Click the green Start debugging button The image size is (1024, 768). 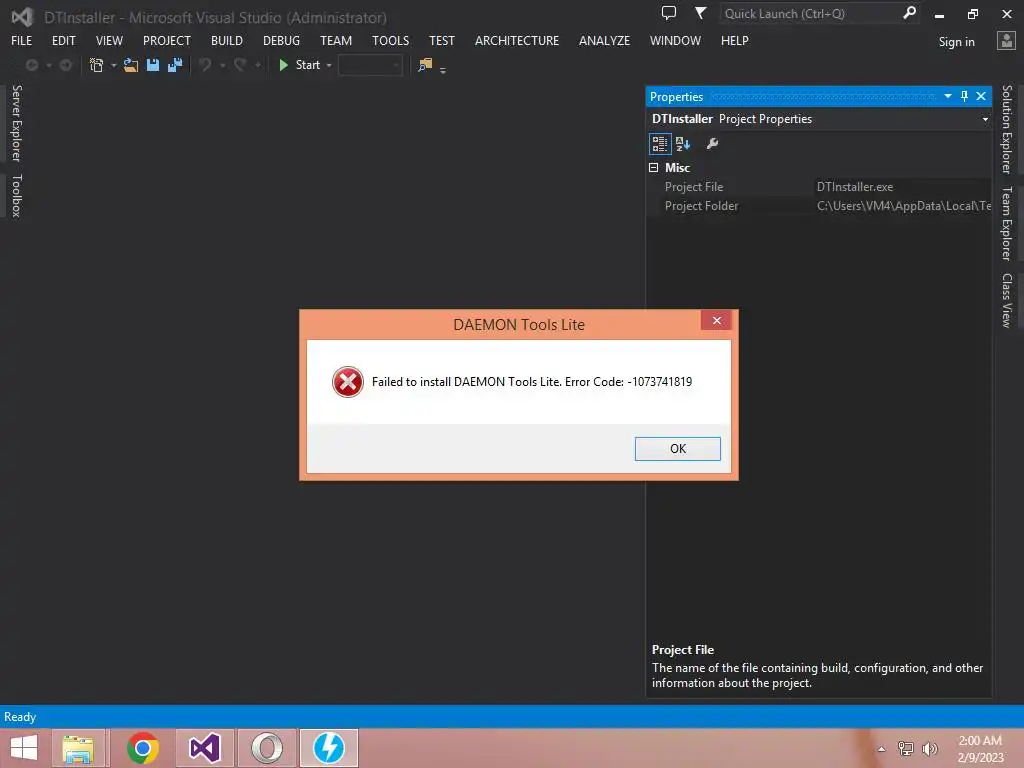point(300,65)
